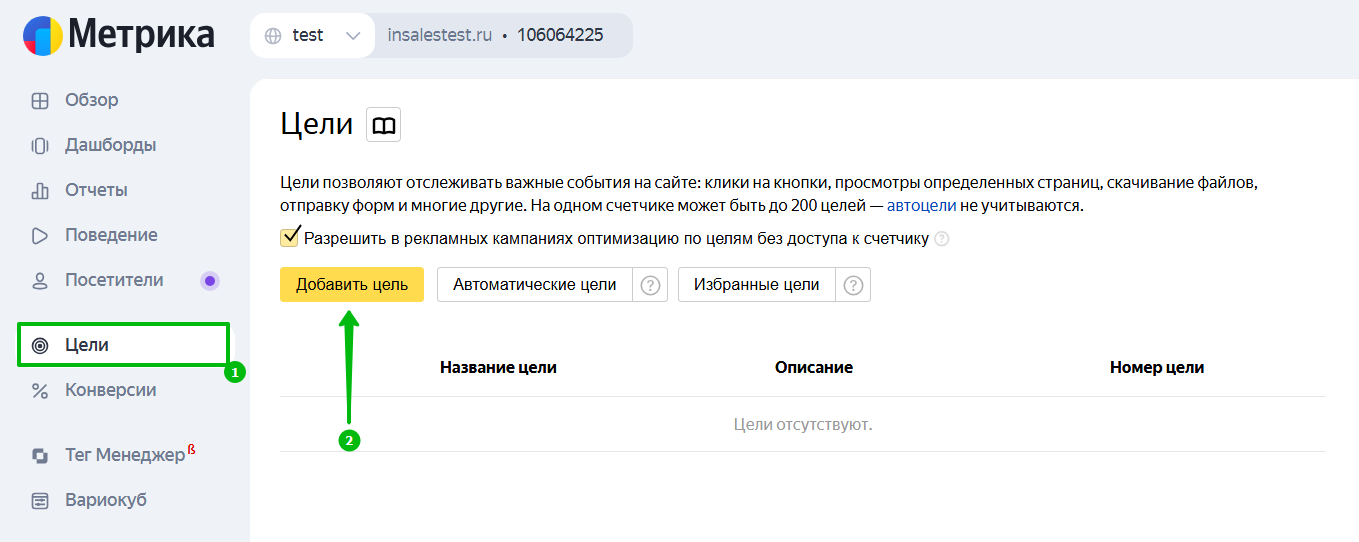Click the Поведение play icon

click(40, 236)
